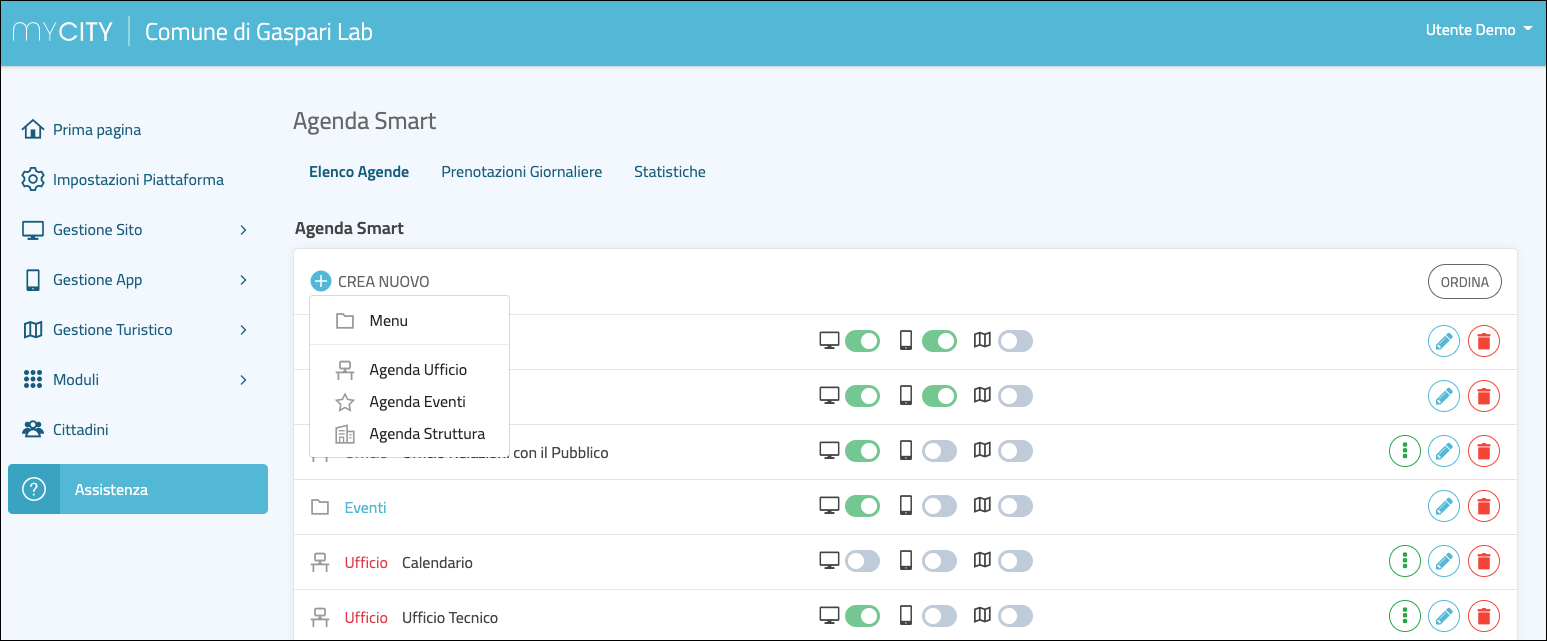
Task: Click the edit pencil icon on Eventi row
Action: coord(1443,507)
